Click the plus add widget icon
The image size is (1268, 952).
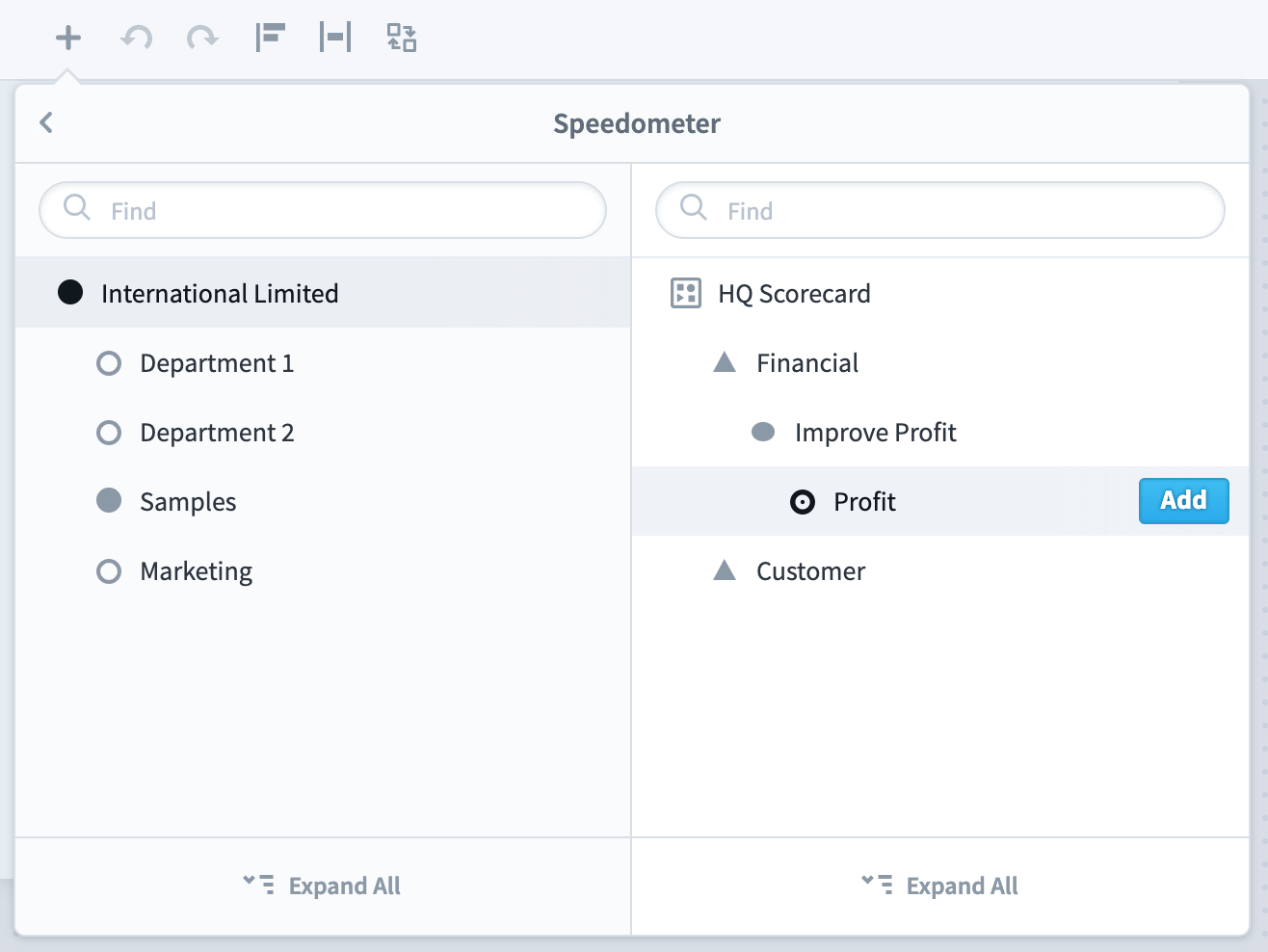68,38
